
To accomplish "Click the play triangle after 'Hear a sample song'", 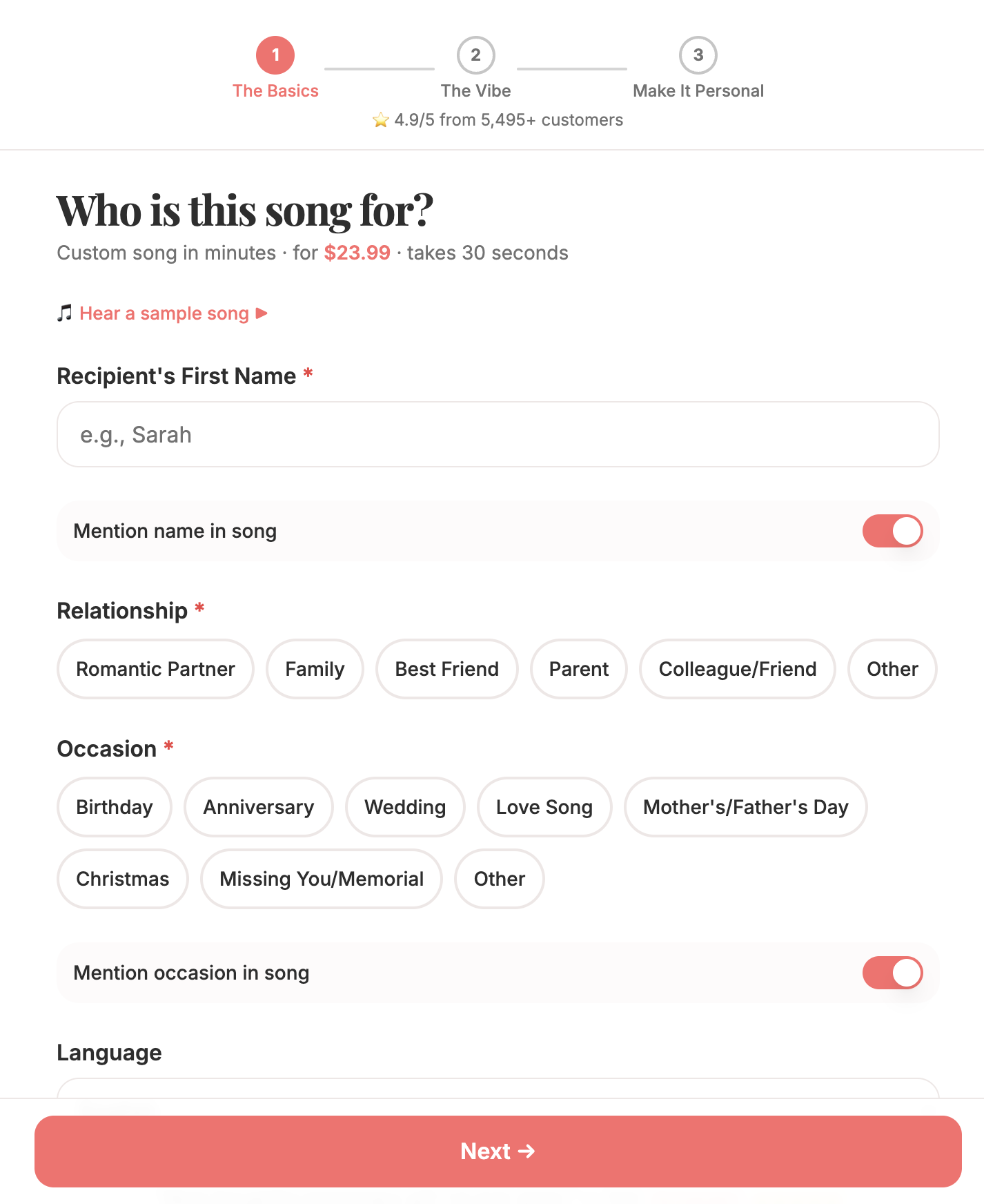I will [x=262, y=313].
